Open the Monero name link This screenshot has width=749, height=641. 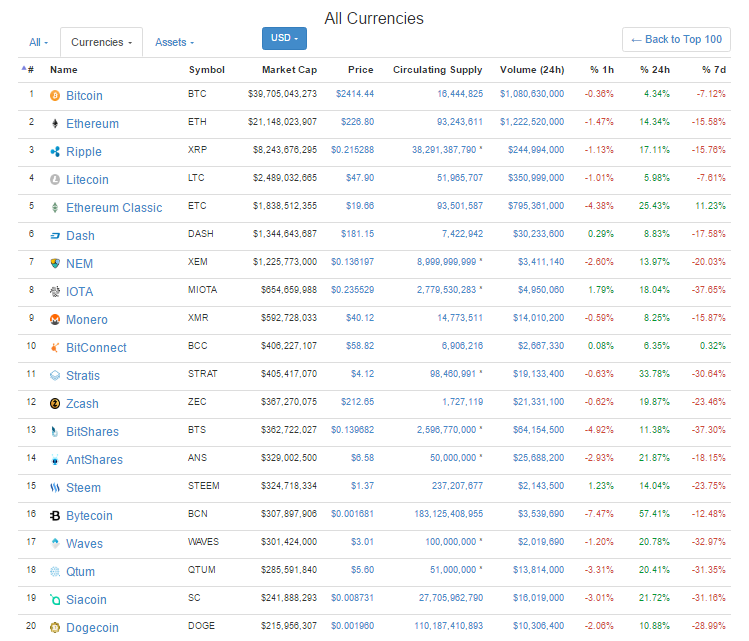click(86, 320)
